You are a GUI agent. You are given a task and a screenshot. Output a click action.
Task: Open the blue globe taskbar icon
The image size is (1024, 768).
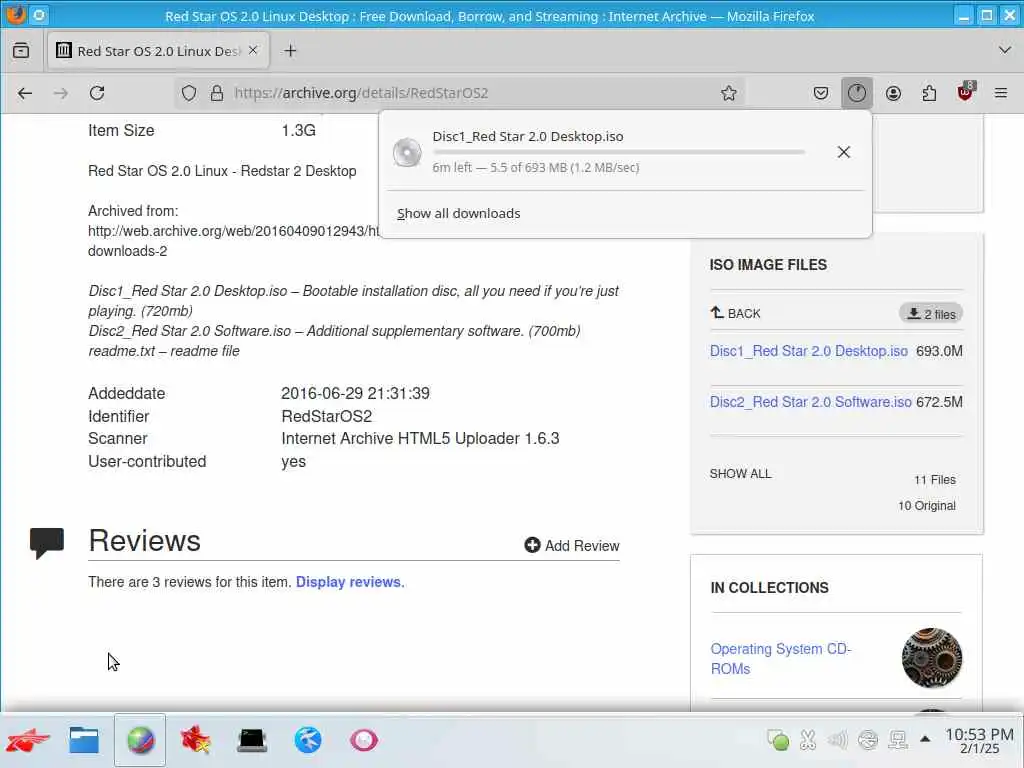tap(308, 741)
